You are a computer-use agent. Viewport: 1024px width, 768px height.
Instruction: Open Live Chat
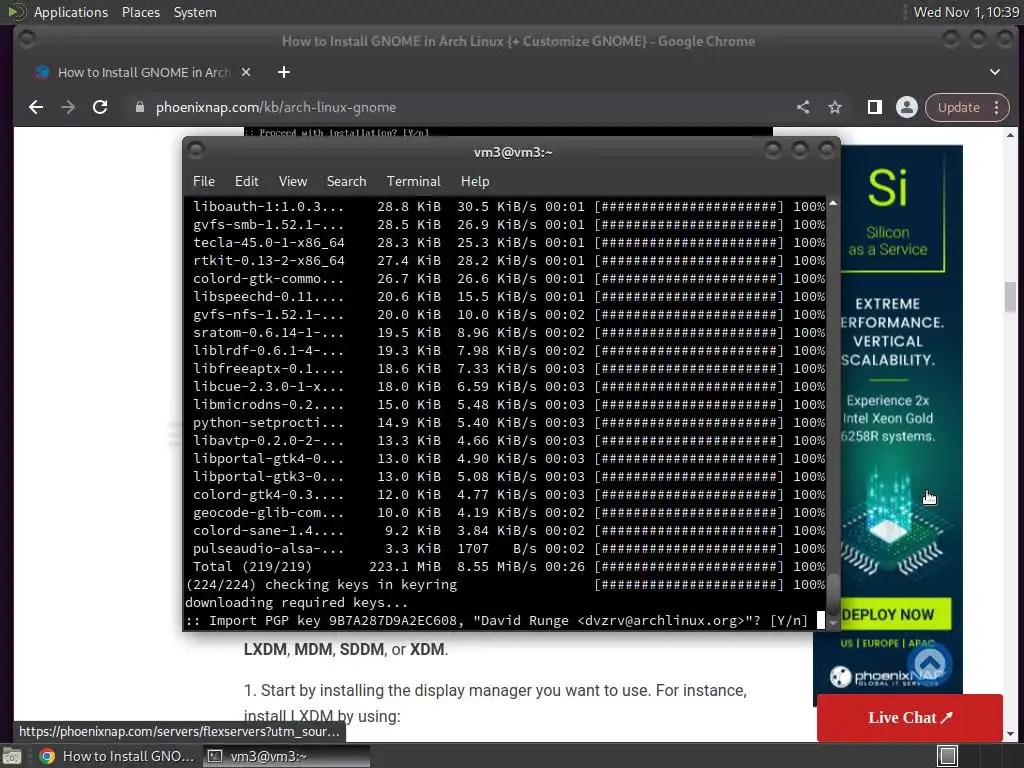point(909,718)
